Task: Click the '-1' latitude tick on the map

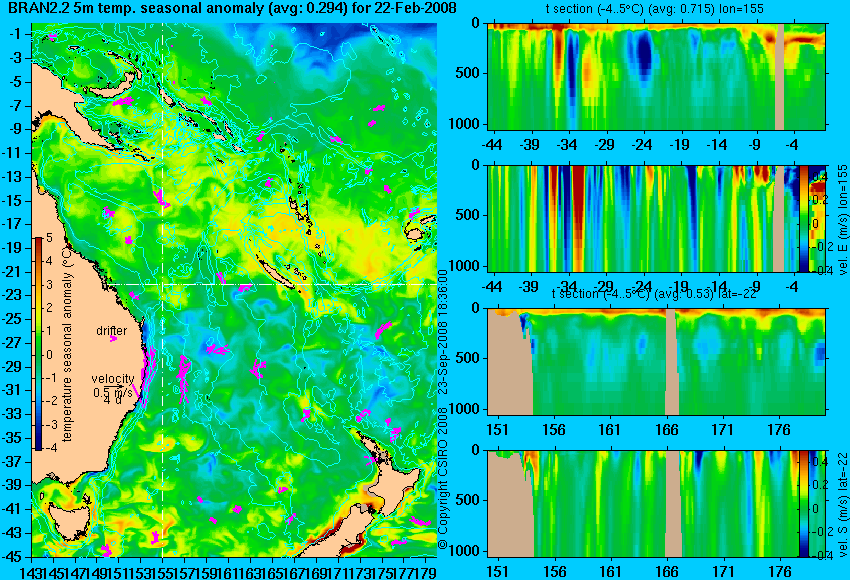Action: (15, 34)
